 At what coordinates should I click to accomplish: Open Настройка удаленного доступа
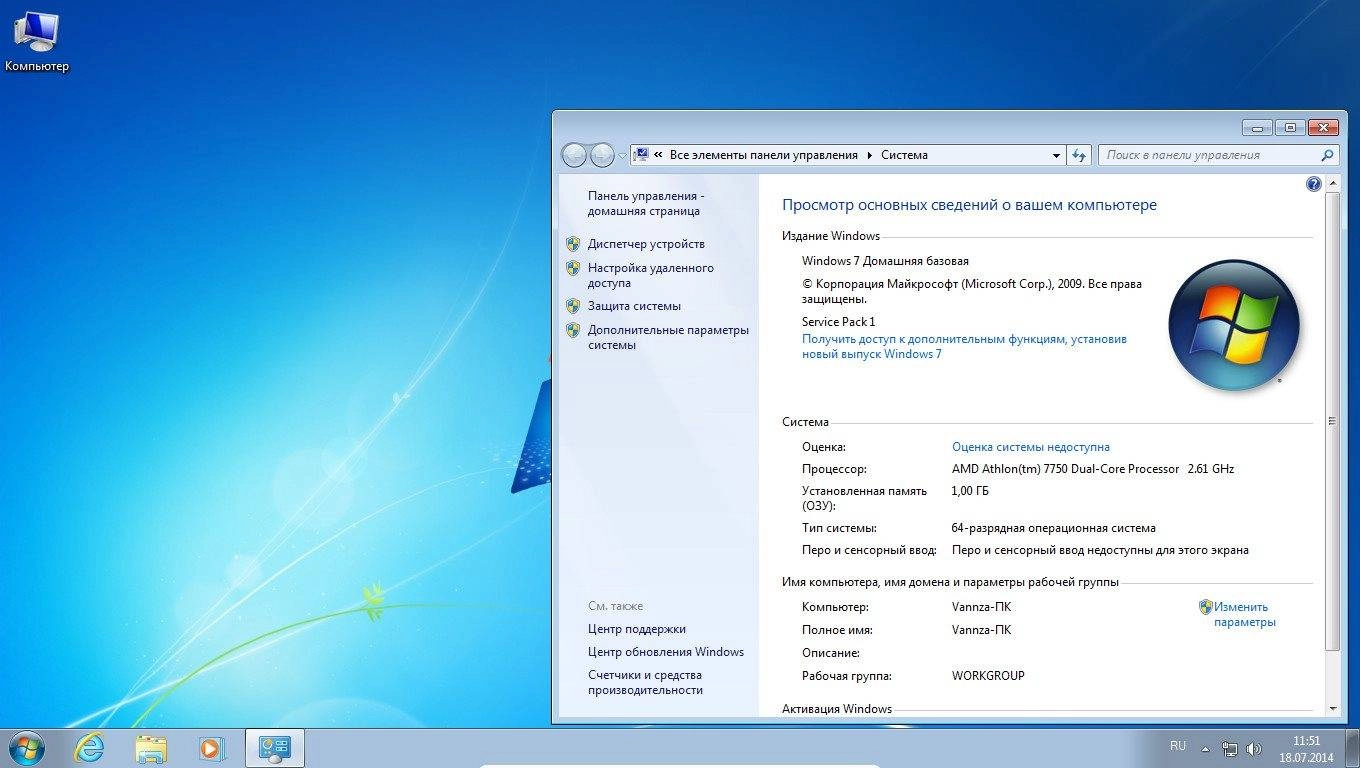point(651,276)
